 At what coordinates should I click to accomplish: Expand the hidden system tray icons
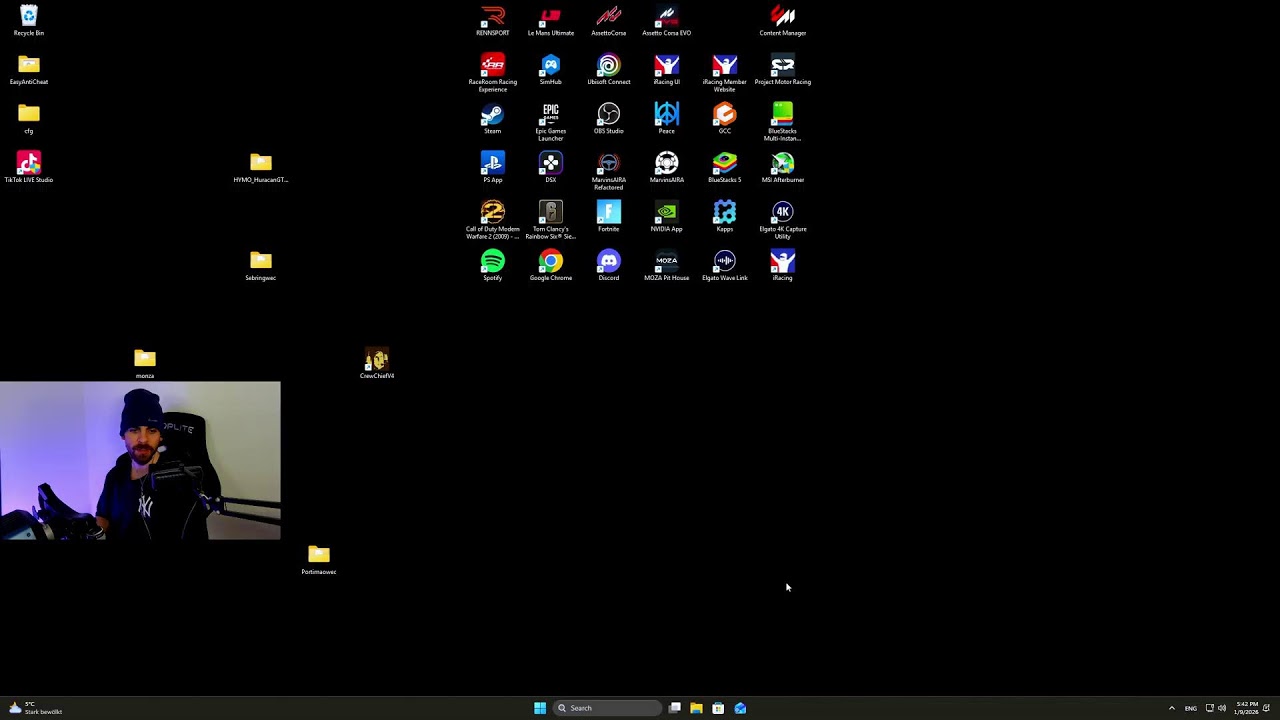(1172, 708)
